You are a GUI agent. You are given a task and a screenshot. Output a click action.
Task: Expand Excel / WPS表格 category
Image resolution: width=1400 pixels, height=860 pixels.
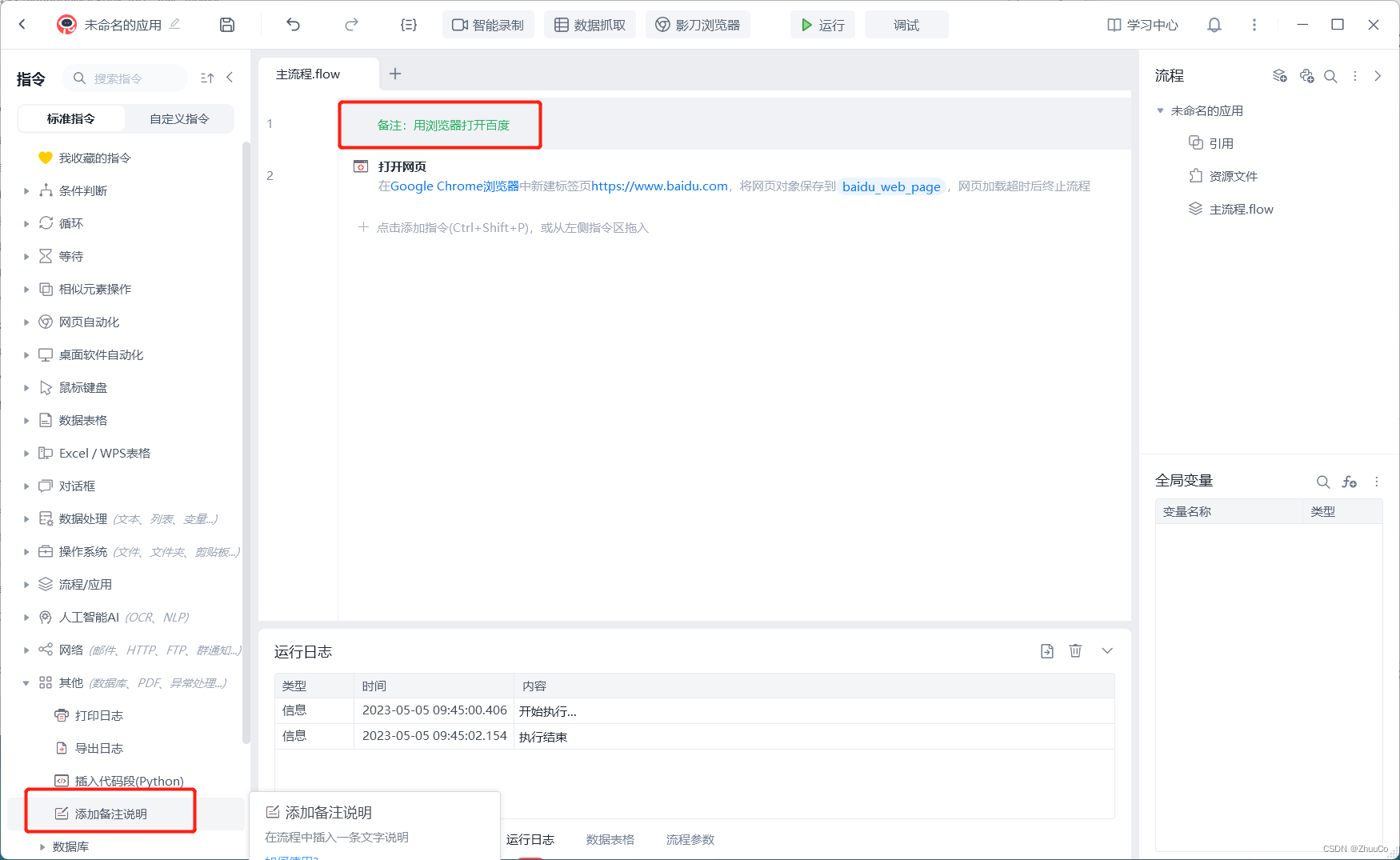pyautogui.click(x=26, y=453)
